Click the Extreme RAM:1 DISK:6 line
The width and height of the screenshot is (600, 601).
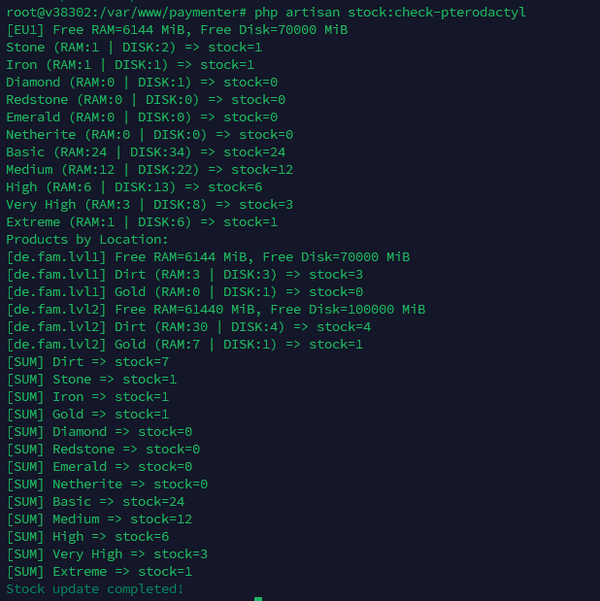[142, 222]
